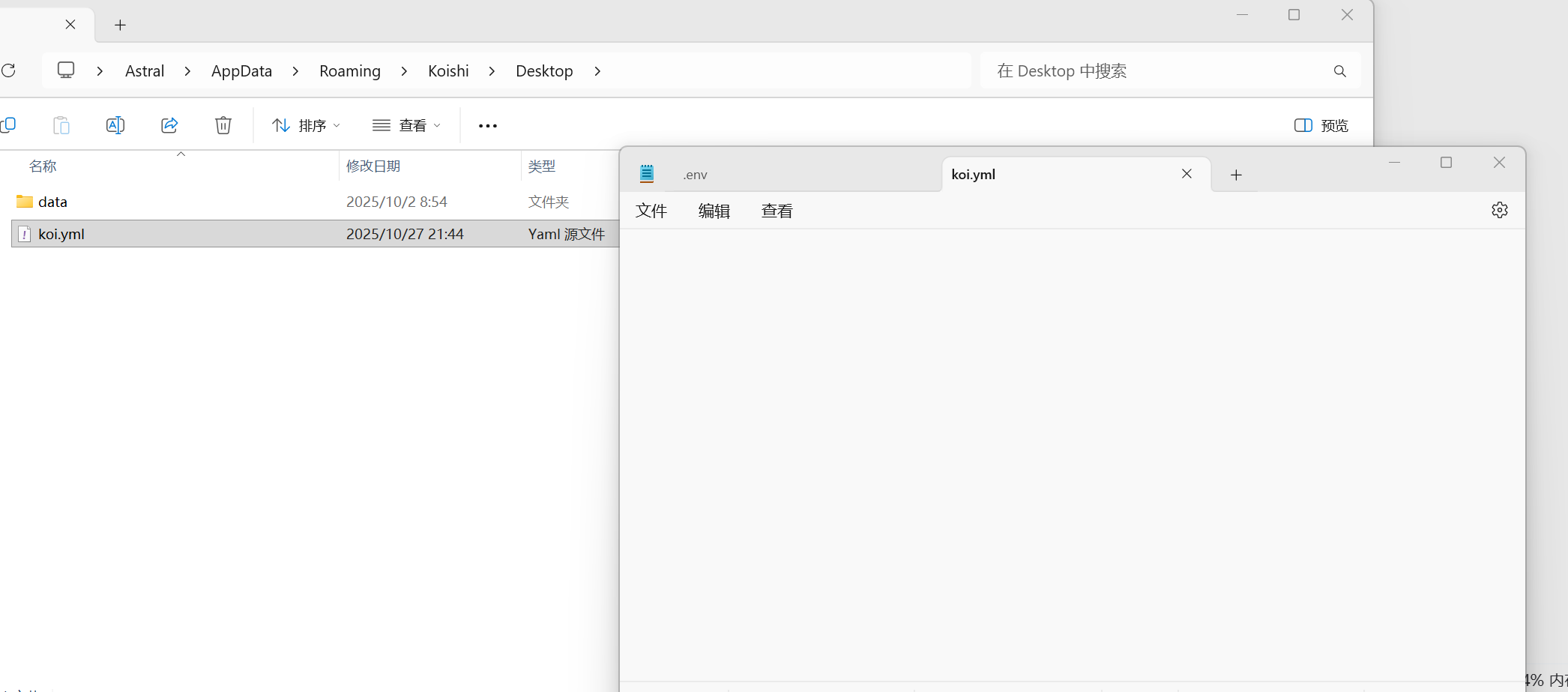Viewport: 1568px width, 692px height.
Task: Open the 编辑 menu in Notepad
Action: pos(714,211)
